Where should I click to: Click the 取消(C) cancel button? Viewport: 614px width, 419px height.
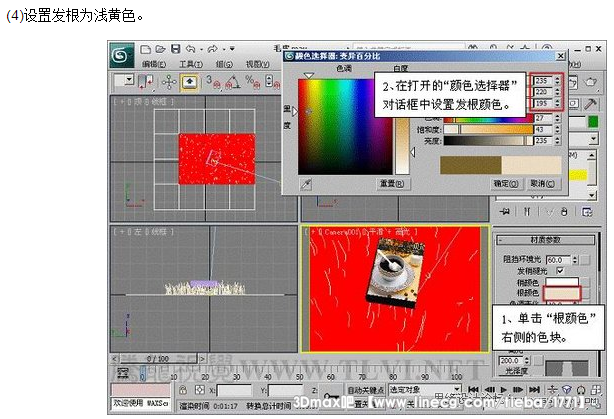tap(543, 183)
